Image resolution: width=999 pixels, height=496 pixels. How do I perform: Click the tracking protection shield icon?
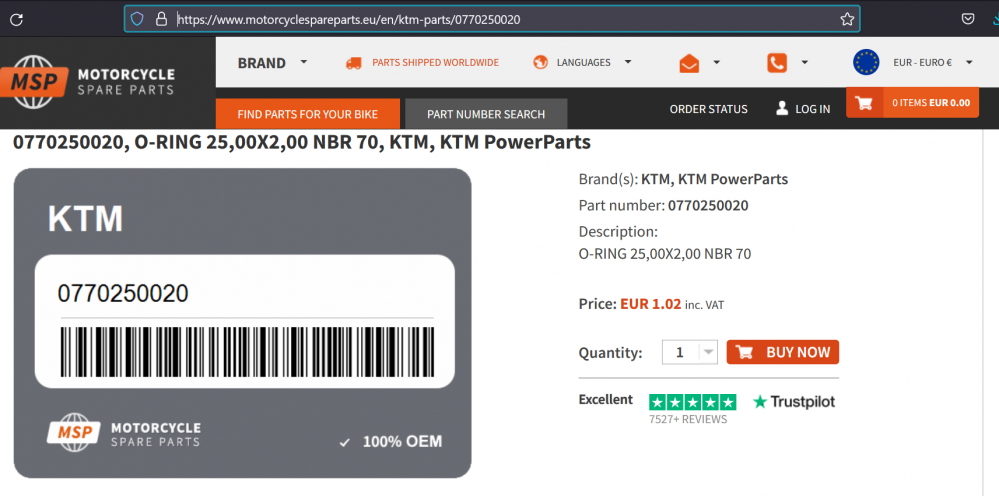click(x=137, y=19)
